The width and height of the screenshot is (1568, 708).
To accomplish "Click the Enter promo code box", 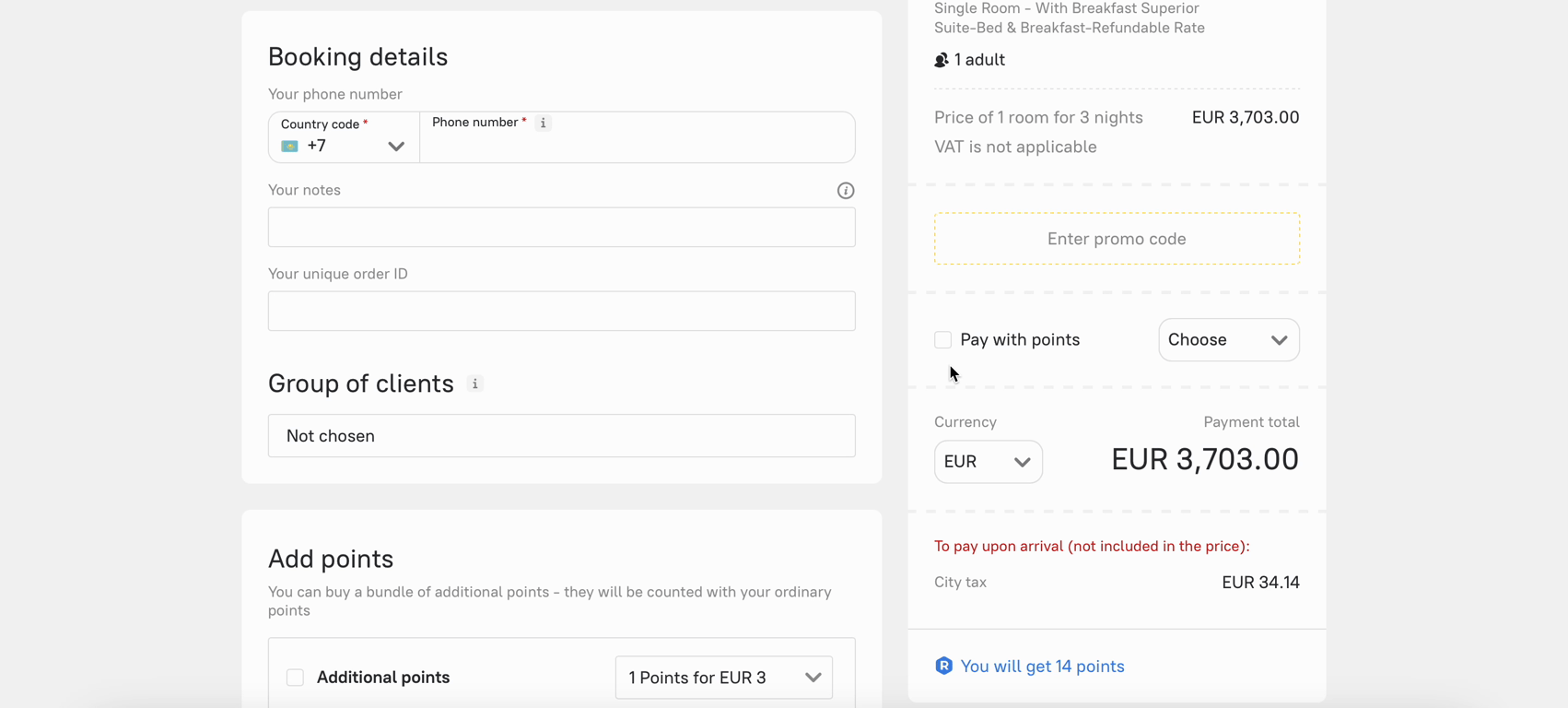I will coord(1117,239).
